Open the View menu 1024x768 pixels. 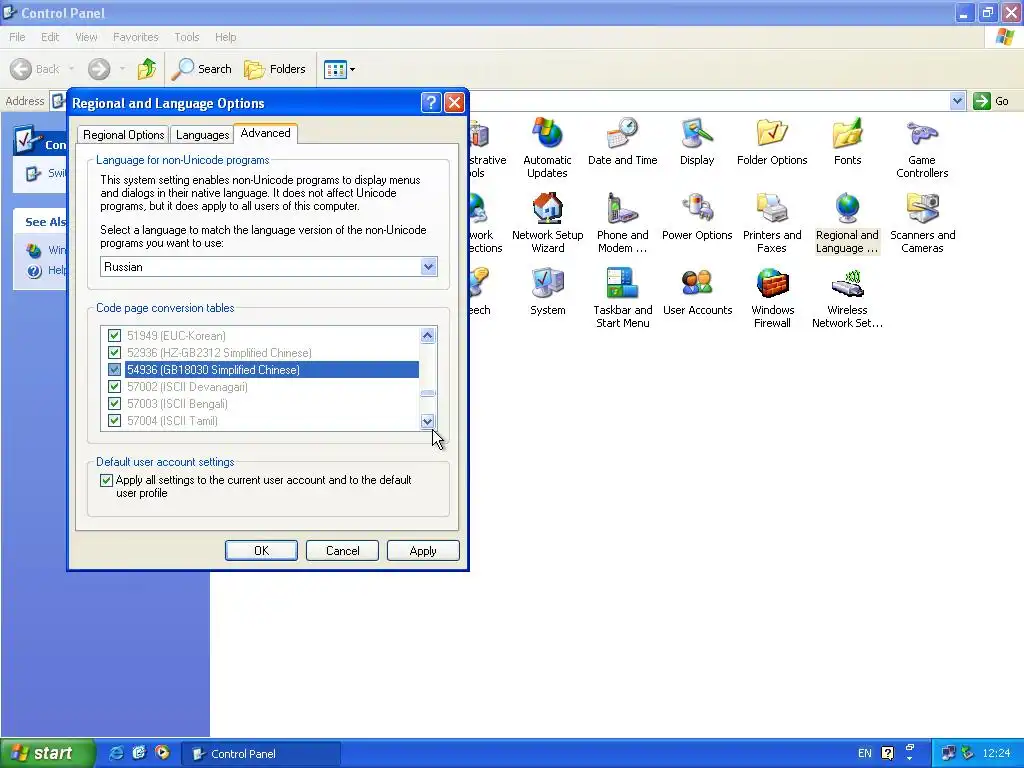click(86, 37)
